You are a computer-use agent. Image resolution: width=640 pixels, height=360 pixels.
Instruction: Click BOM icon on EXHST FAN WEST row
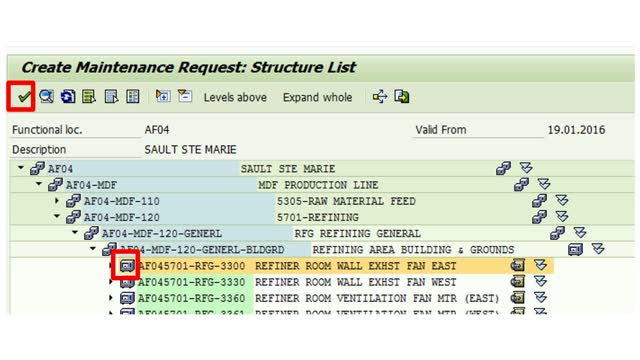pyautogui.click(x=518, y=282)
